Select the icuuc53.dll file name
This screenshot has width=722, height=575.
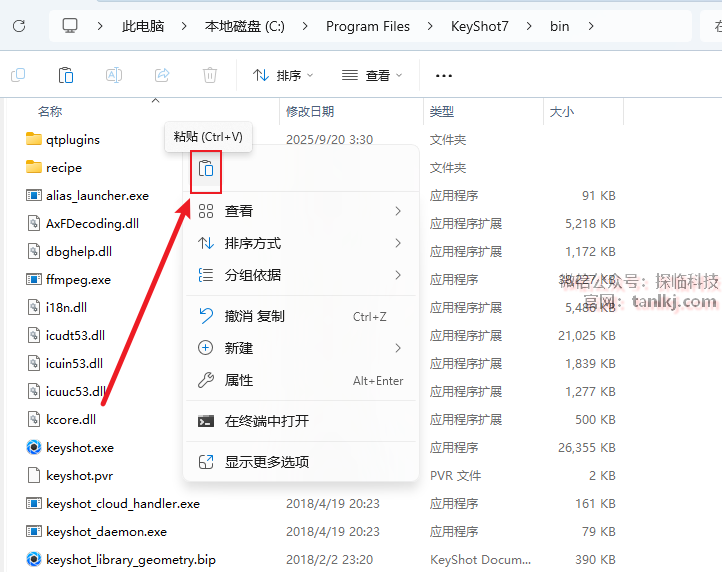click(76, 392)
